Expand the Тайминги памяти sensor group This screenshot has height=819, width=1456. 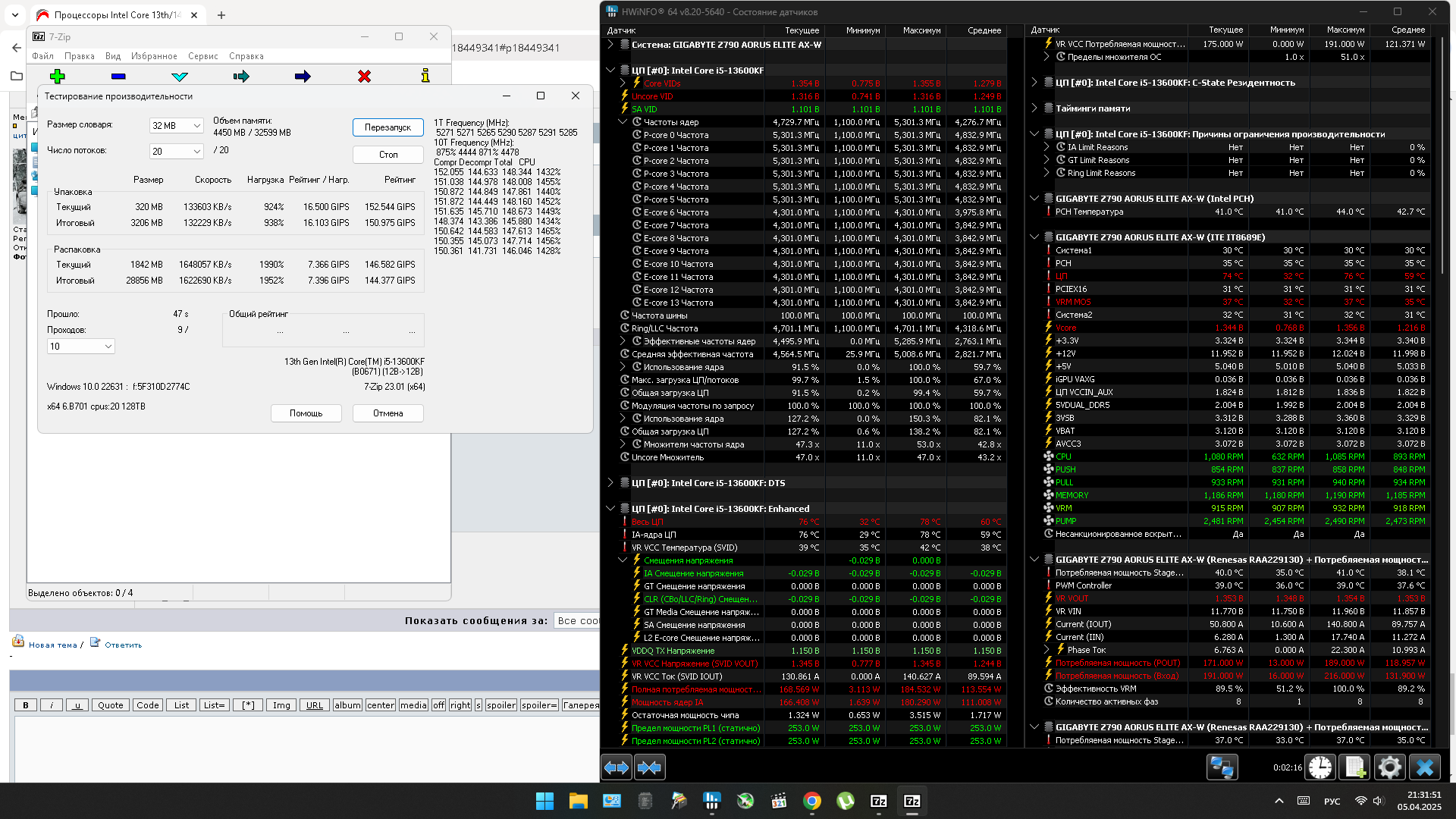1034,108
